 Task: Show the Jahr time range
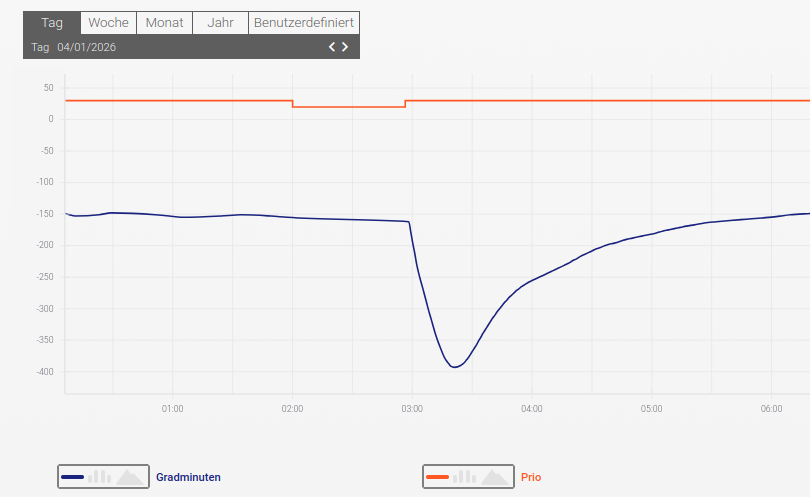coord(220,23)
